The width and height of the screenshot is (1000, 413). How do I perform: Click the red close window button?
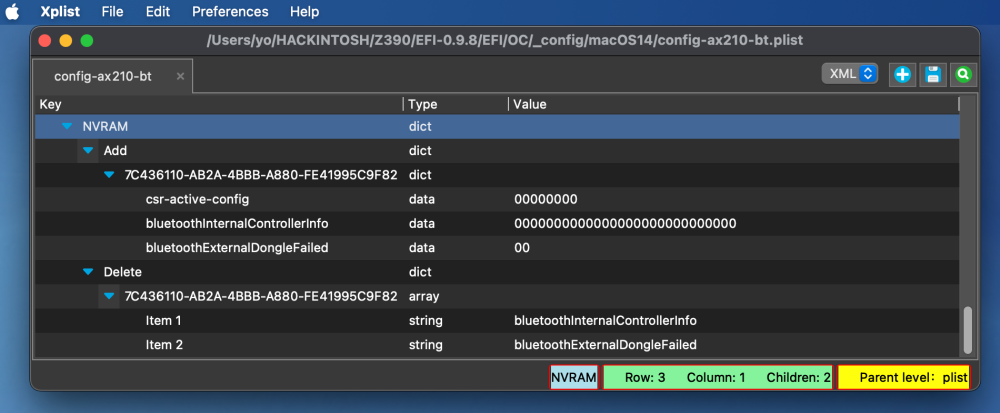(x=45, y=41)
